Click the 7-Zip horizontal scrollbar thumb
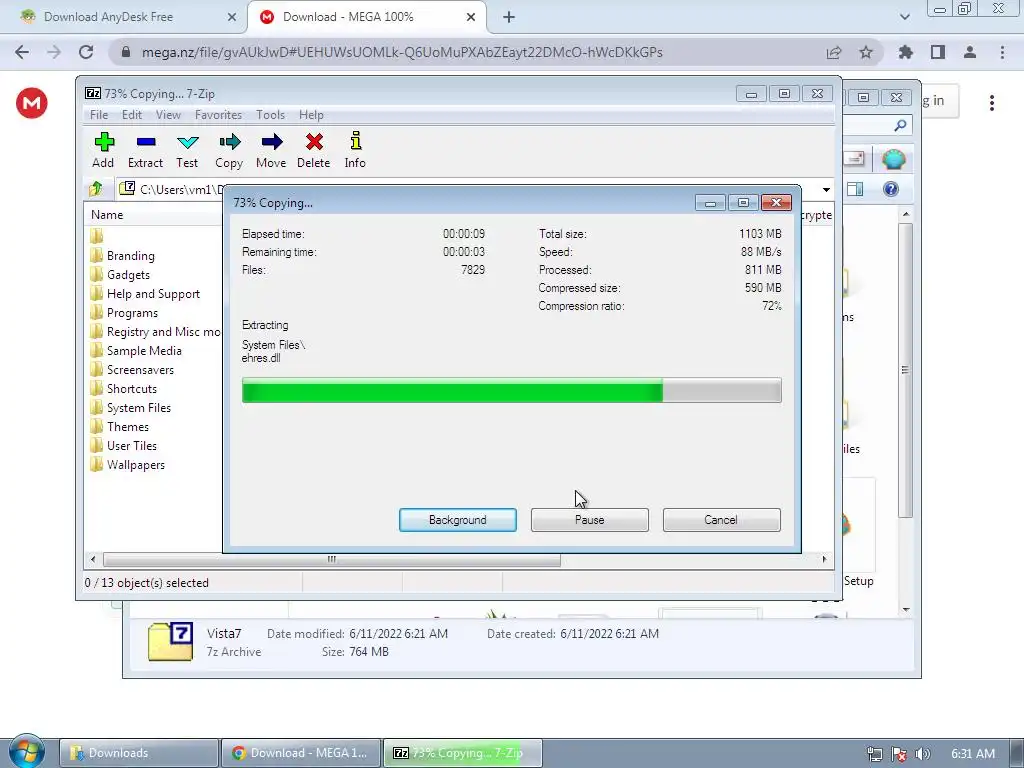Screen dimensions: 1024x768 tap(332, 560)
